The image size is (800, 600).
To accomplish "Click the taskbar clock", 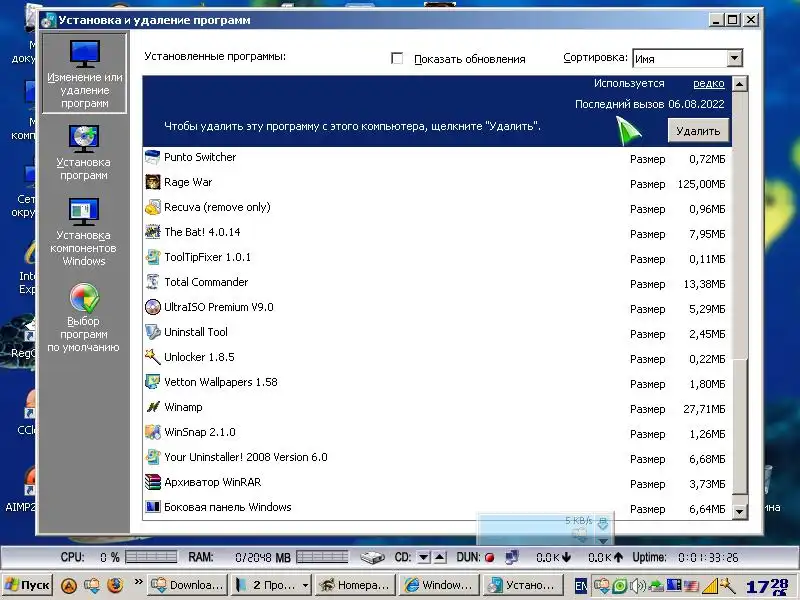I will point(768,586).
